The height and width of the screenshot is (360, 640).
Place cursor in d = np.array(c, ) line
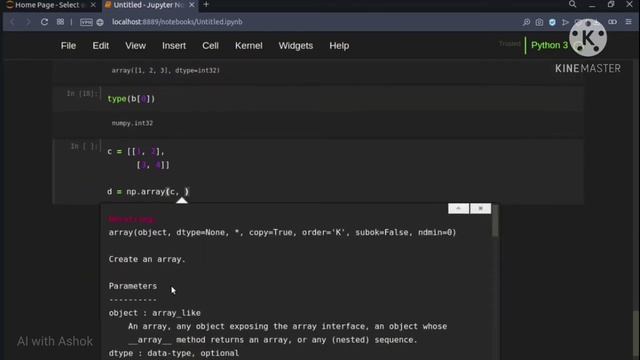point(148,191)
